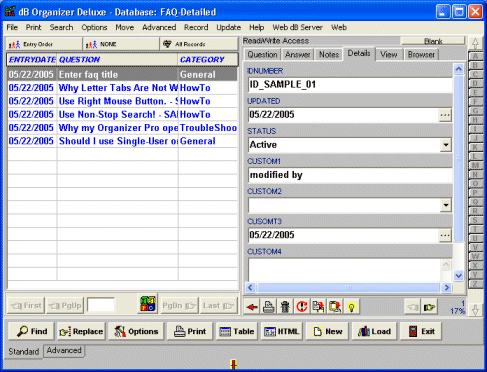487x372 pixels.
Task: Click the colorful grid icon between PgUp and PgDn
Action: click(x=148, y=304)
